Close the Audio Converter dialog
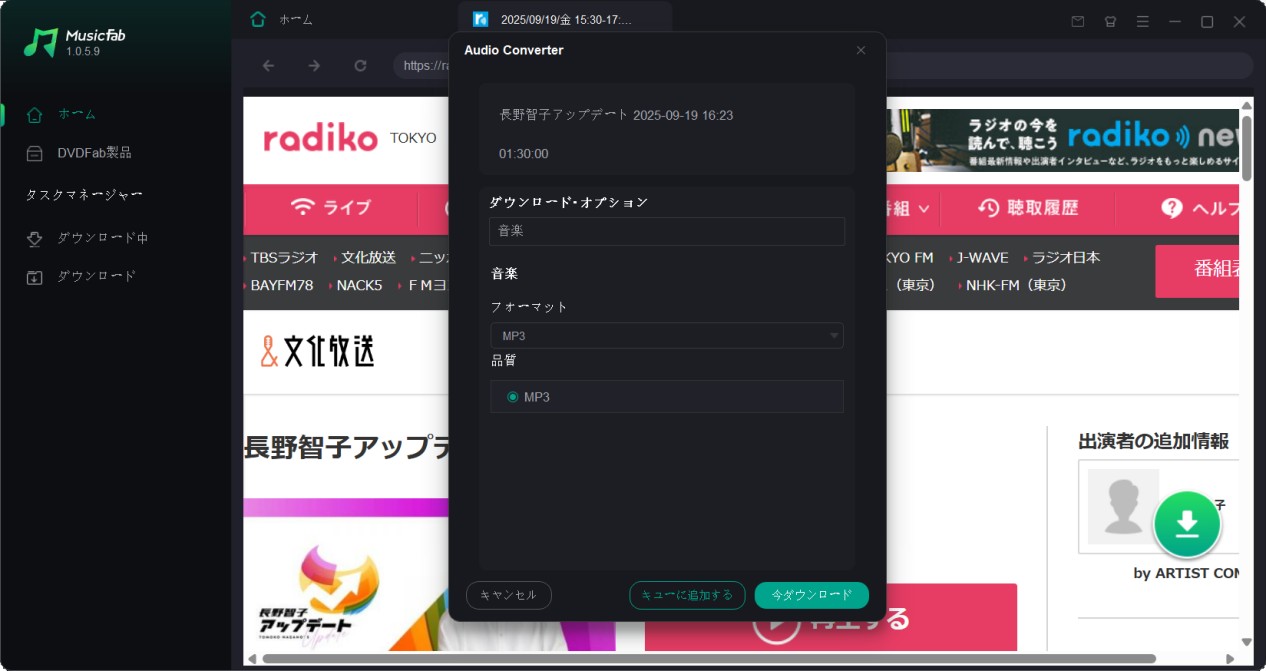1266x671 pixels. (x=861, y=50)
